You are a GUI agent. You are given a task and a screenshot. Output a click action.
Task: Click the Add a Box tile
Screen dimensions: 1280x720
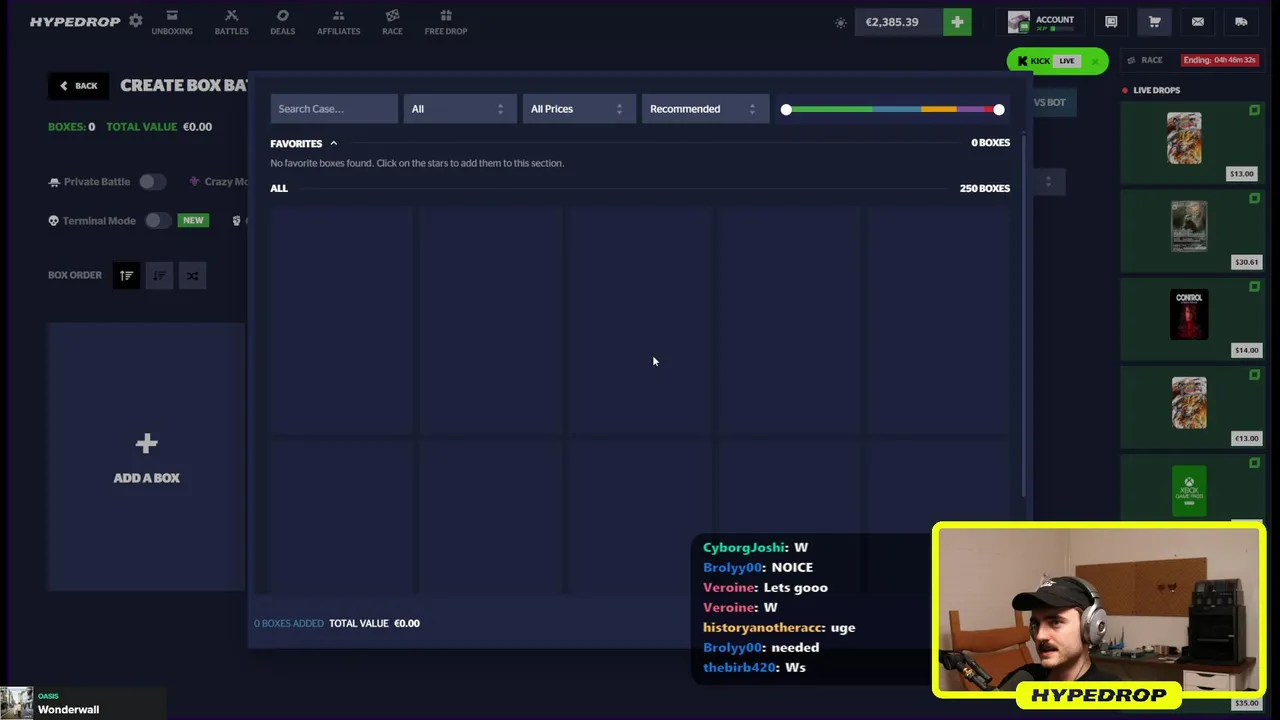click(146, 458)
